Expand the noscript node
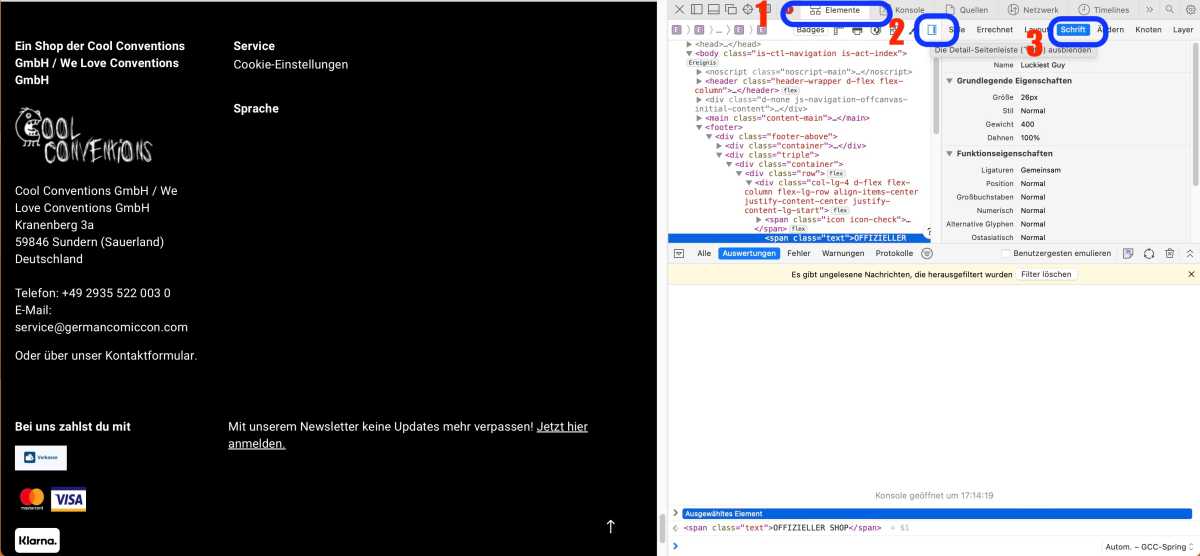 click(x=700, y=72)
